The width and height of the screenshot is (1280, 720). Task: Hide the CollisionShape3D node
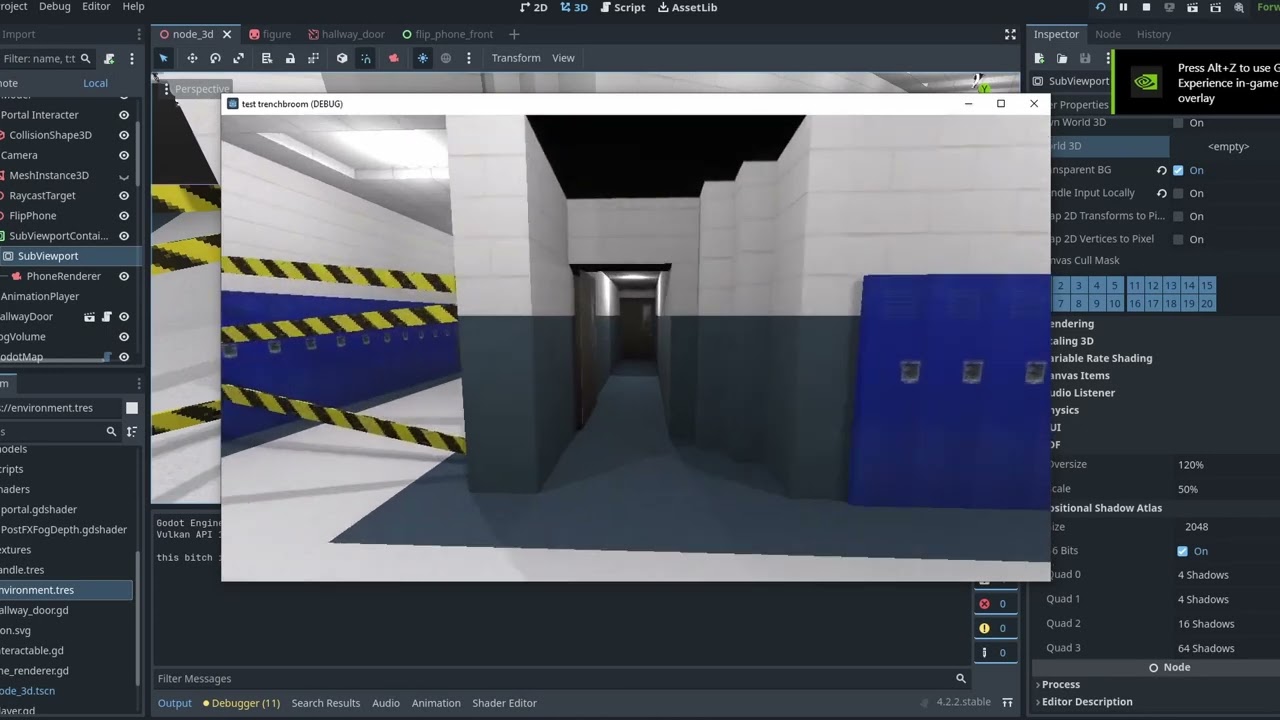124,135
